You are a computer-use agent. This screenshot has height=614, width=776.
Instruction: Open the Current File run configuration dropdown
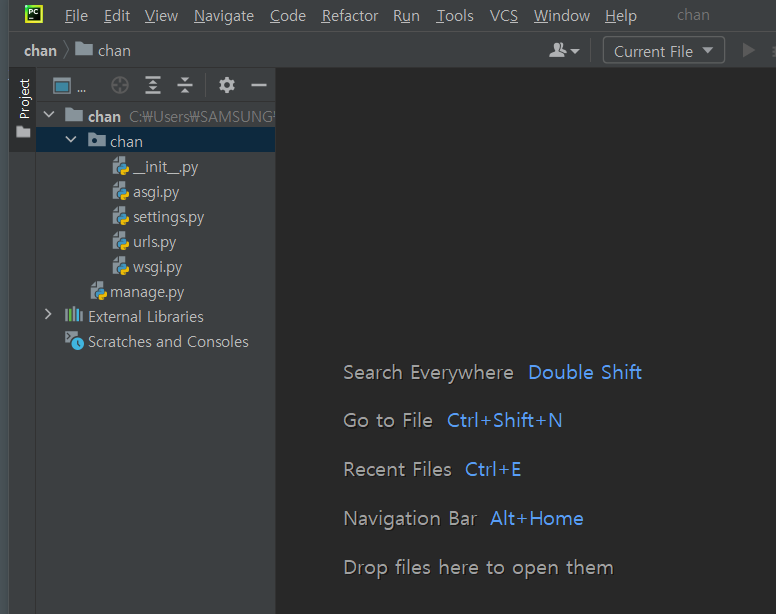(663, 50)
